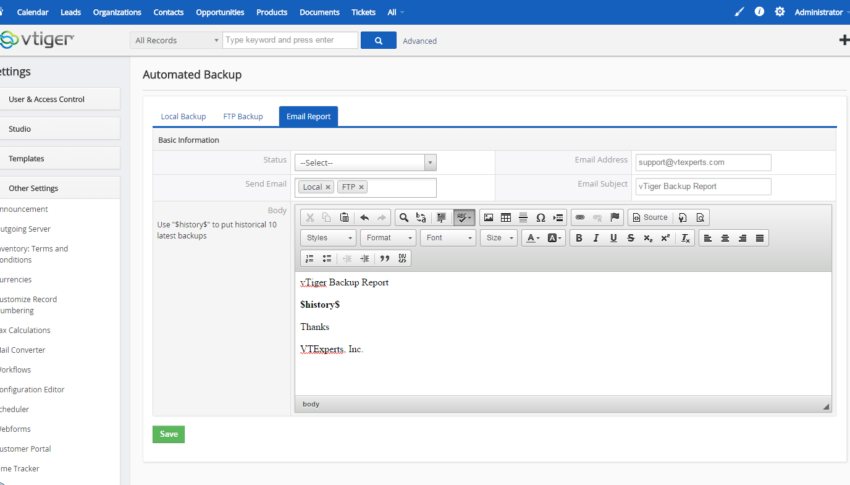Click the blue search button
850x485 pixels.
tap(378, 40)
